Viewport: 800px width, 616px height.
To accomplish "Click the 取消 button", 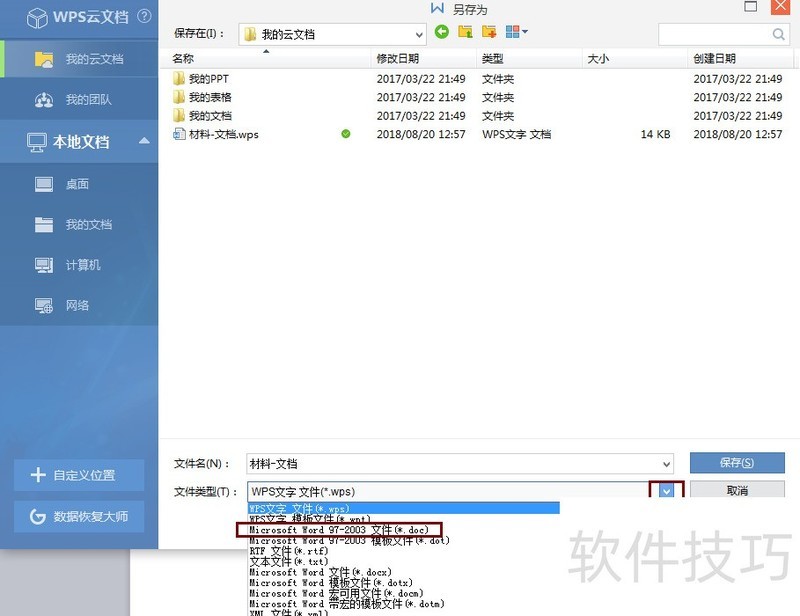I will pyautogui.click(x=737, y=490).
